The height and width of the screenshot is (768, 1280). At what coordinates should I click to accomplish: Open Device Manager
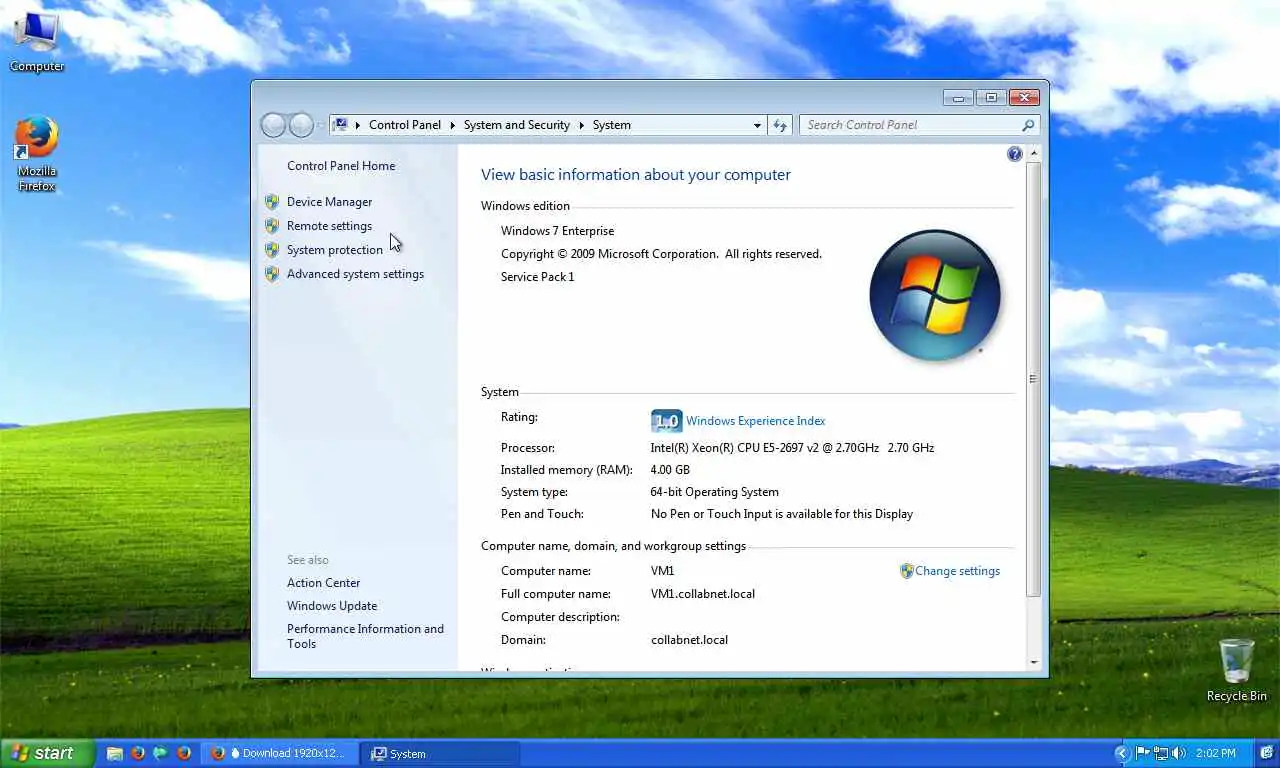click(x=329, y=202)
